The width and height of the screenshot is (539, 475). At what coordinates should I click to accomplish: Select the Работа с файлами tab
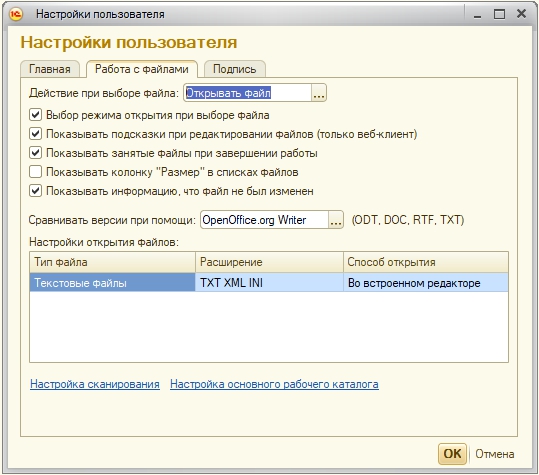(x=142, y=69)
